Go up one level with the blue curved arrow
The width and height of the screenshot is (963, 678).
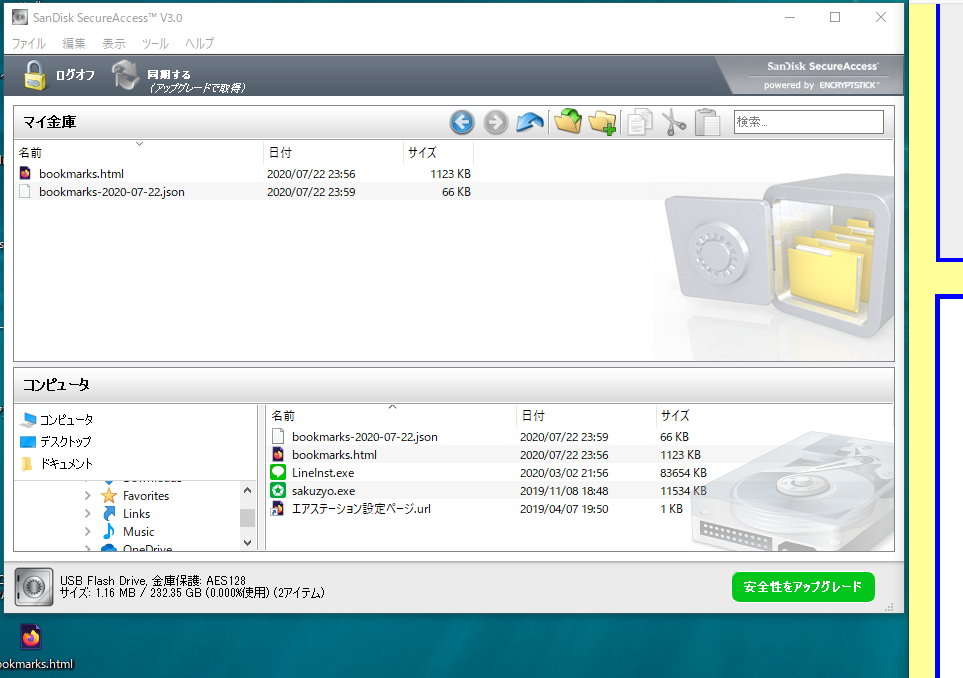click(x=529, y=122)
